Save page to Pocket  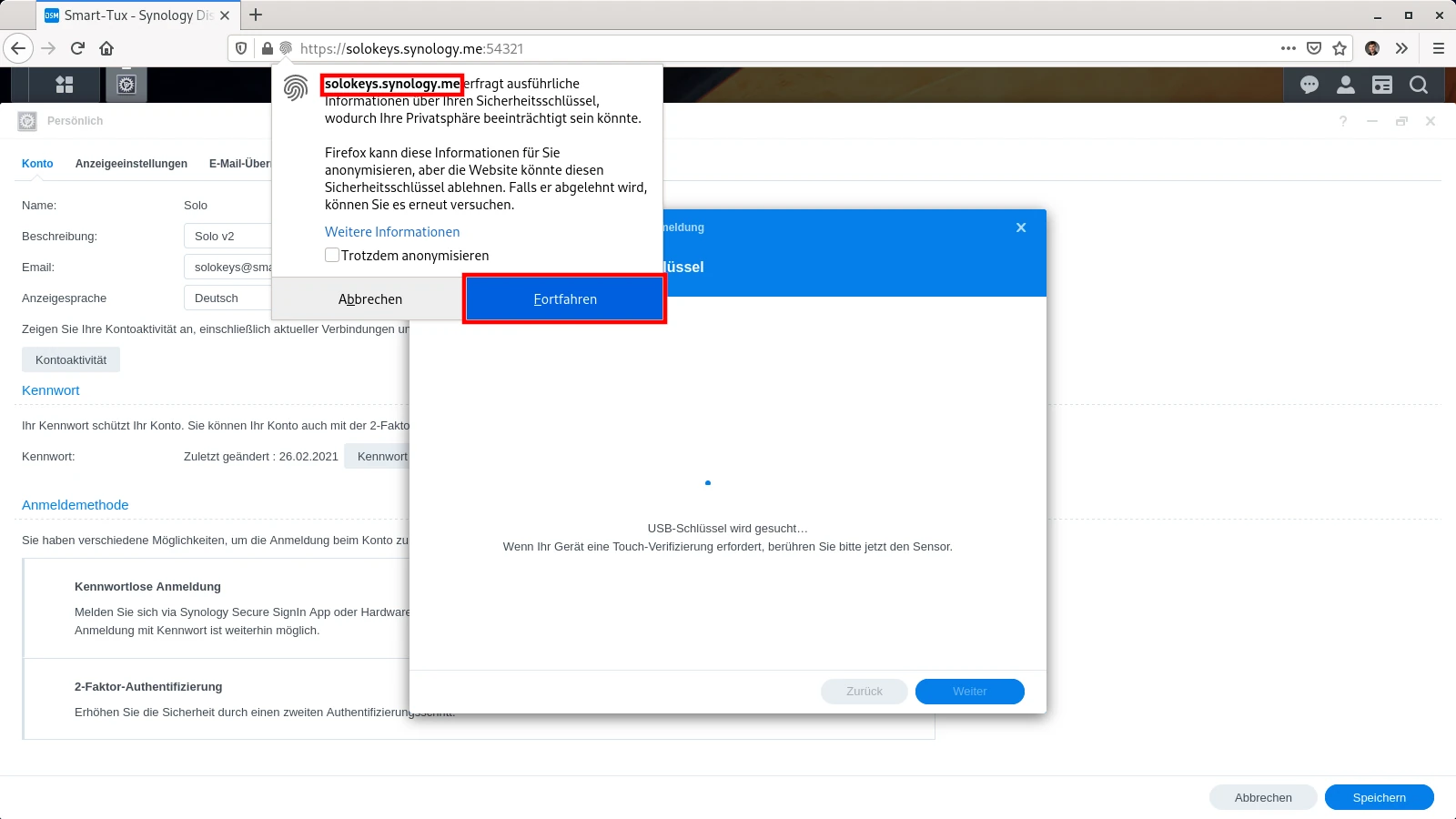(x=1314, y=48)
